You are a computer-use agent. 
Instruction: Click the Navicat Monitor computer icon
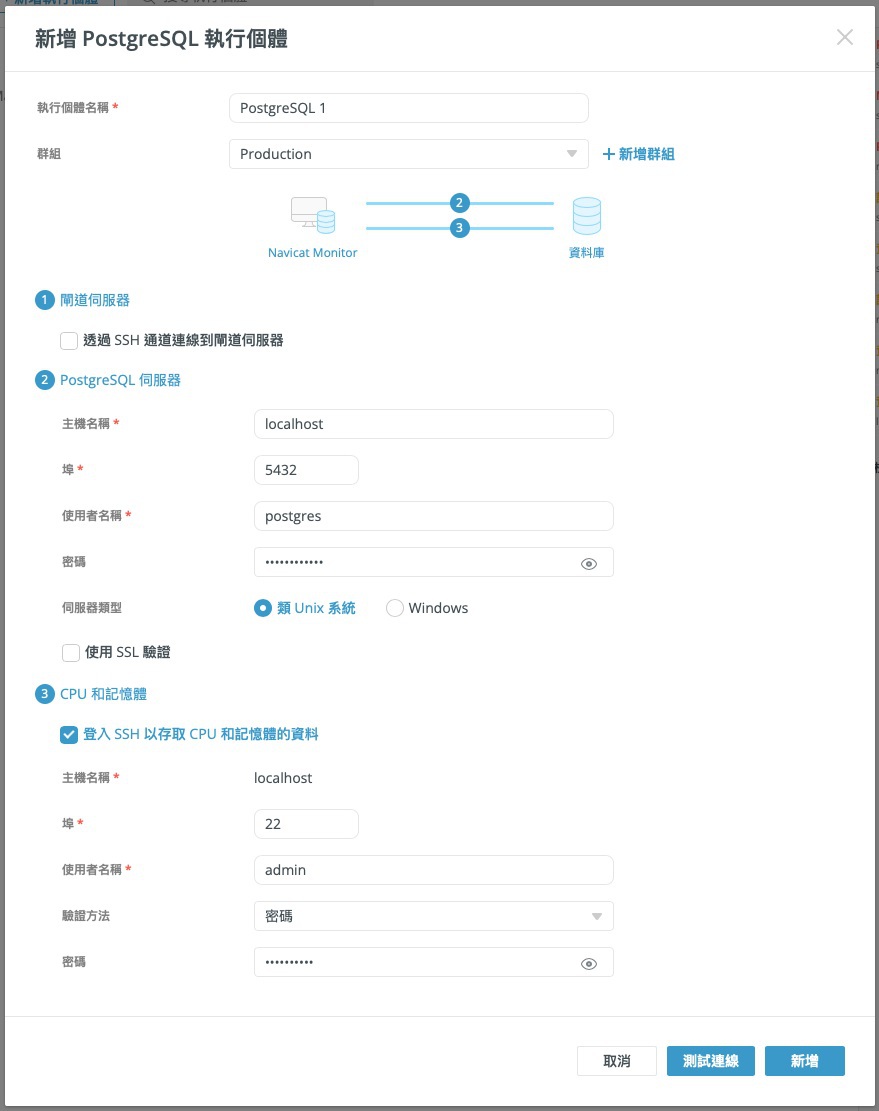[x=312, y=213]
